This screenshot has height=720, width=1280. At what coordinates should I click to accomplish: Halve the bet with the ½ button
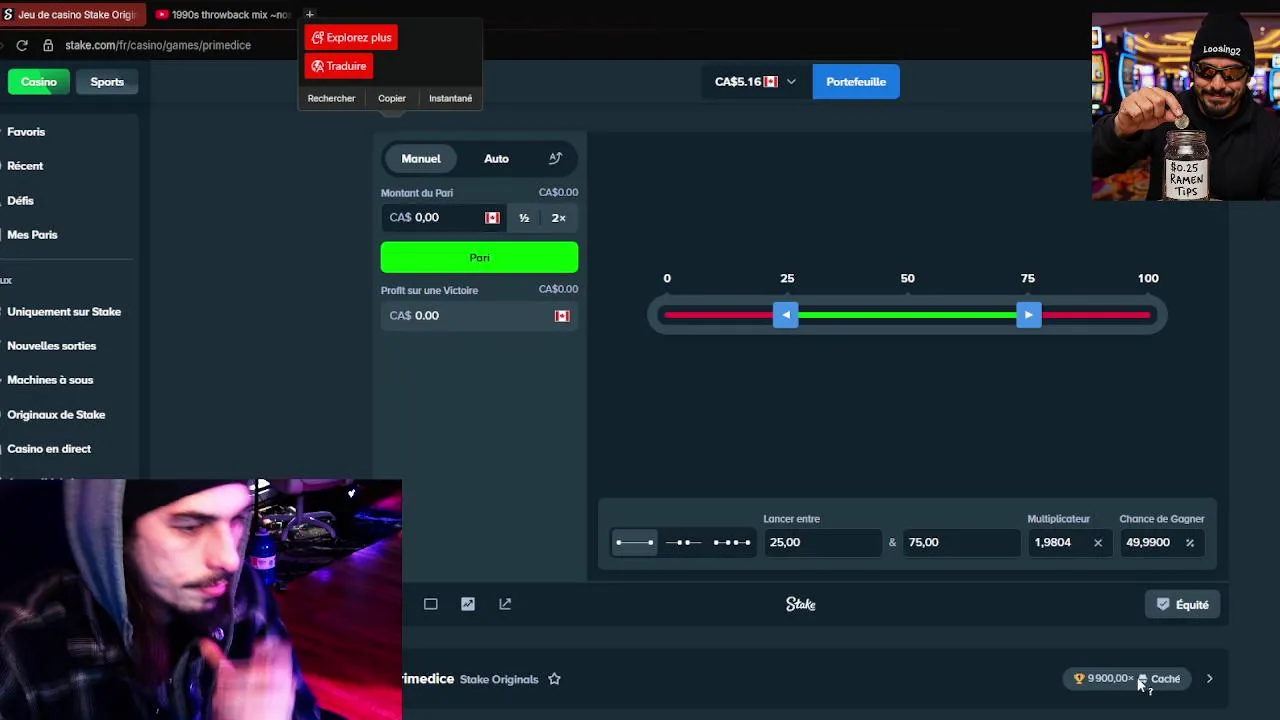(524, 218)
